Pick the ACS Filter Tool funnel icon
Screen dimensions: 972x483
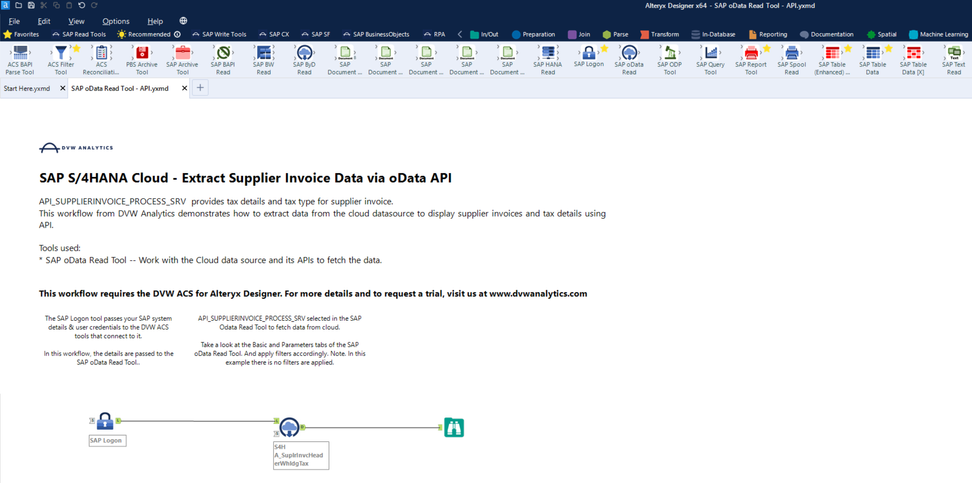(61, 53)
